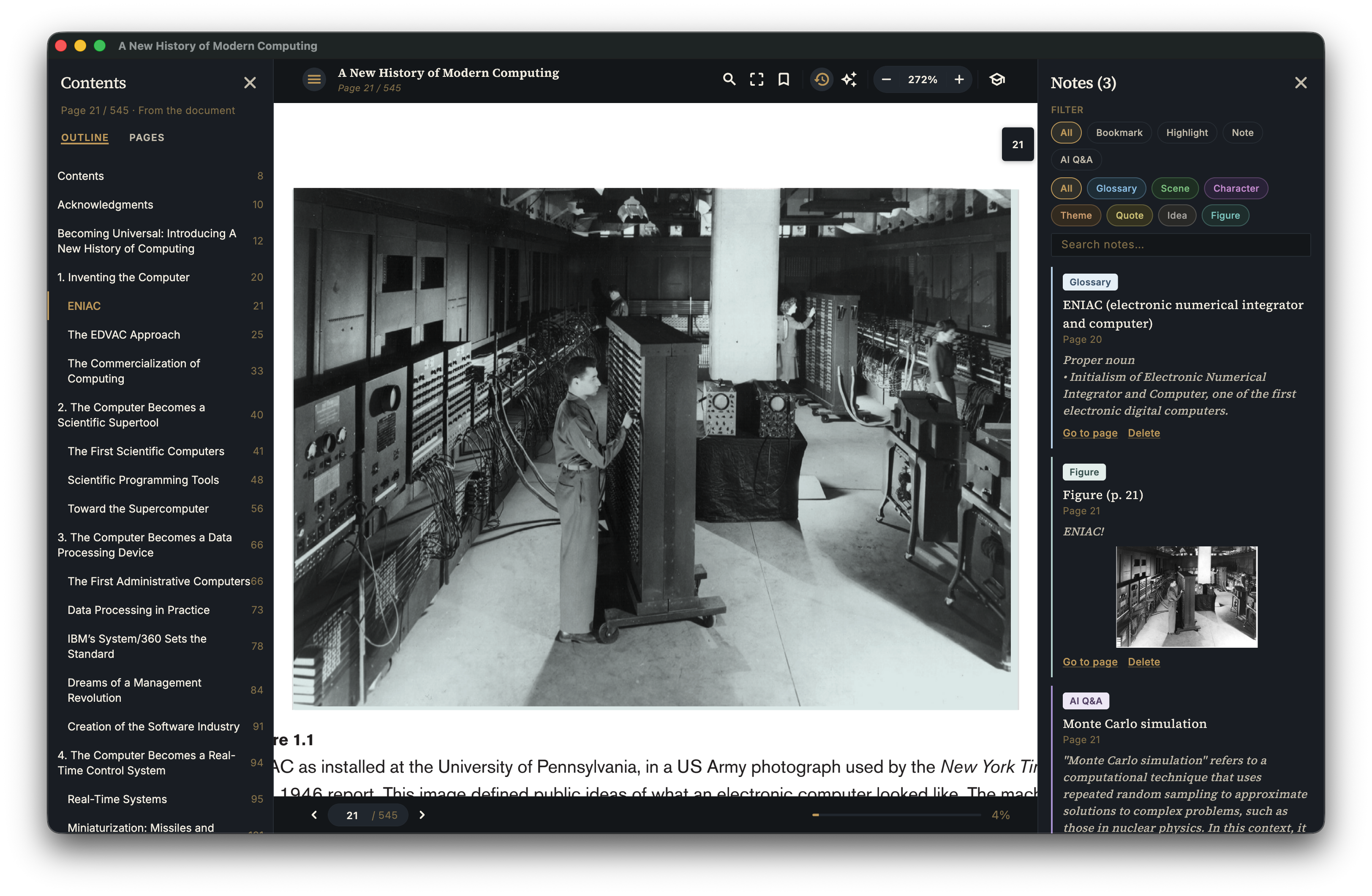Select the second-row All tag chip
Viewport: 1372px width, 896px height.
(x=1066, y=188)
